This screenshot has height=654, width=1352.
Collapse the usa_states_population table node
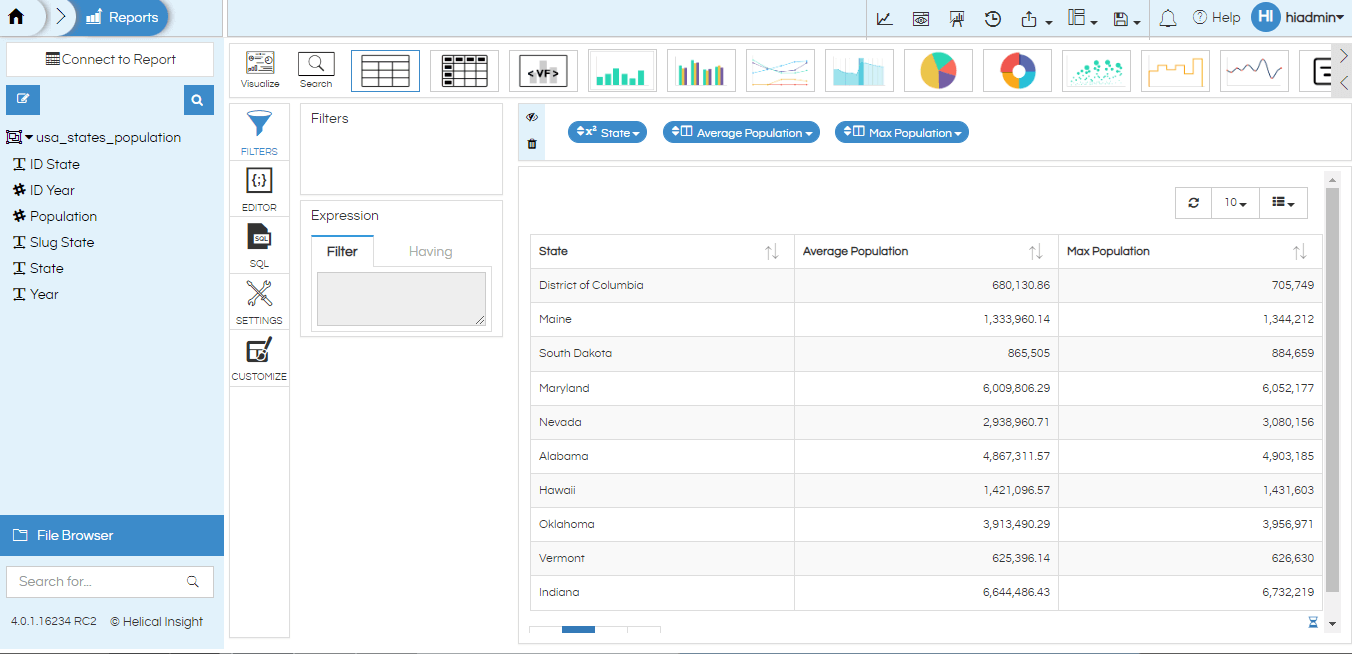(29, 137)
